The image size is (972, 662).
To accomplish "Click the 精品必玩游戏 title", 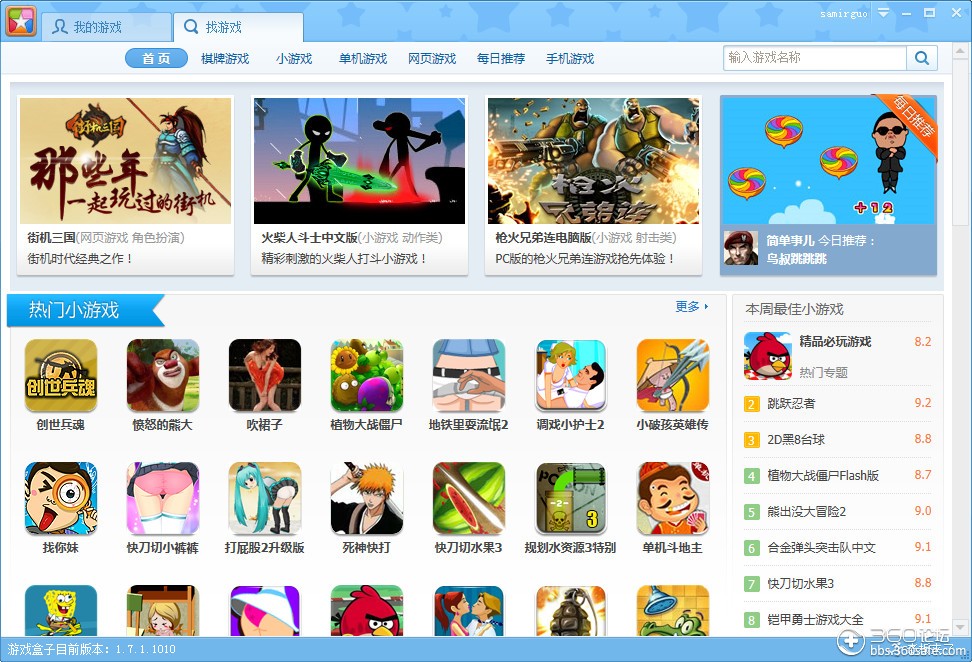I will (x=835, y=342).
